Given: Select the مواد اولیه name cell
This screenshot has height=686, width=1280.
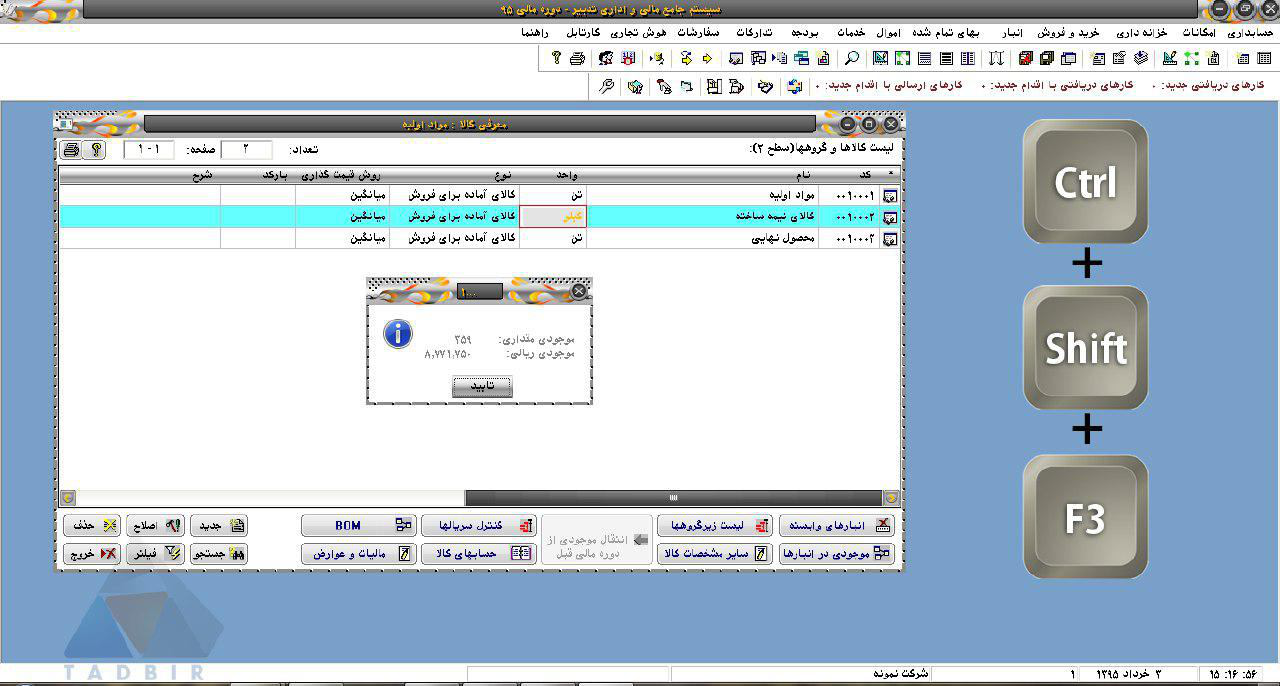Looking at the screenshot, I should [x=702, y=195].
